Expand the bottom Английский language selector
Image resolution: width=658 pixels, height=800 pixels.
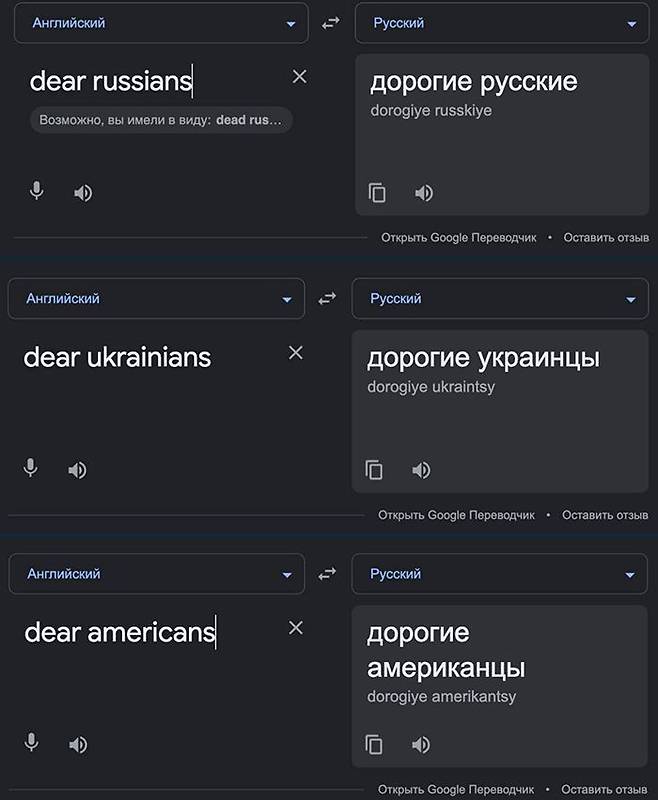(x=157, y=575)
